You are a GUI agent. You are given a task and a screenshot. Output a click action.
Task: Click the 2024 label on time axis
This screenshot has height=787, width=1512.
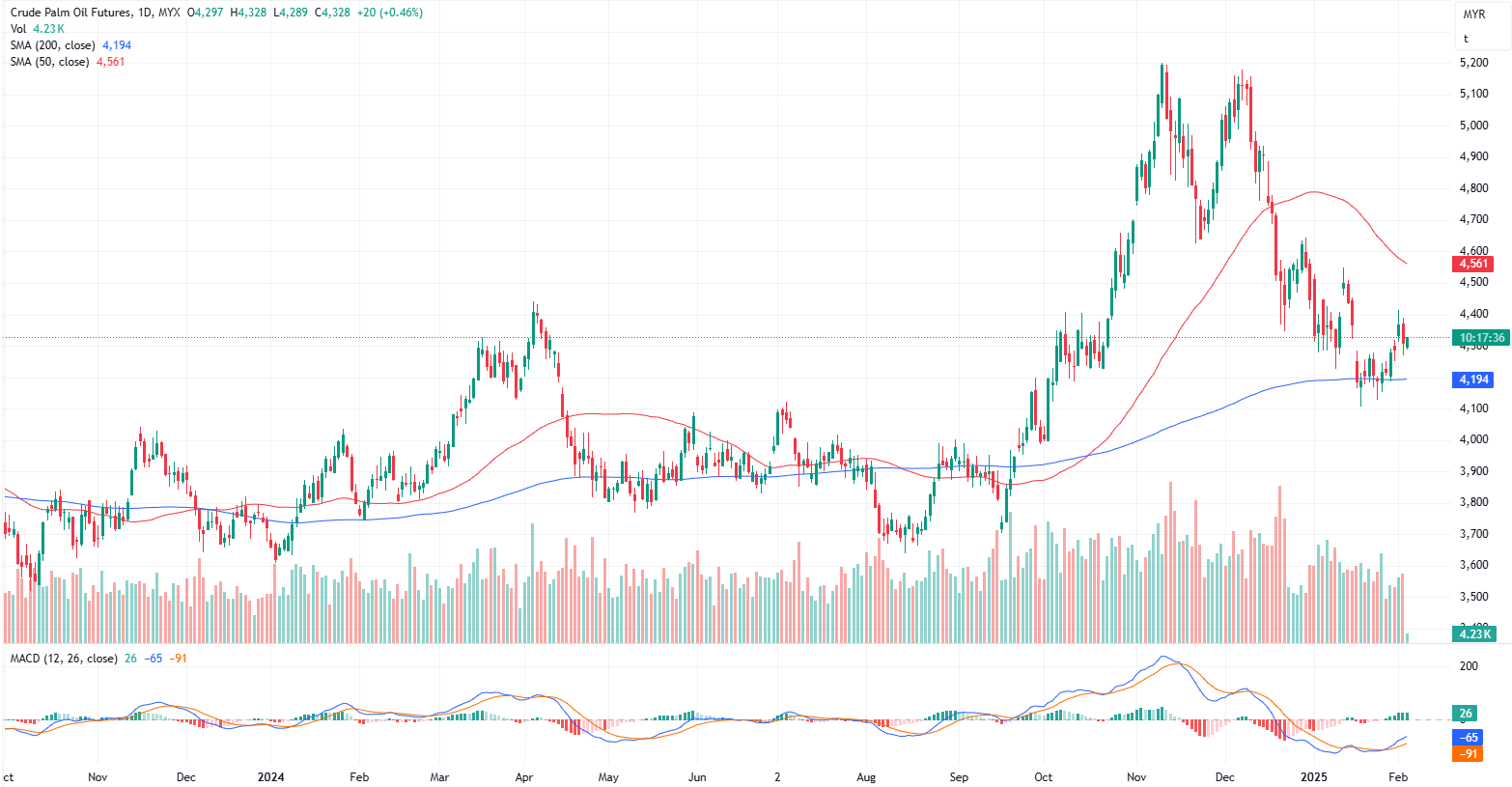tap(270, 776)
